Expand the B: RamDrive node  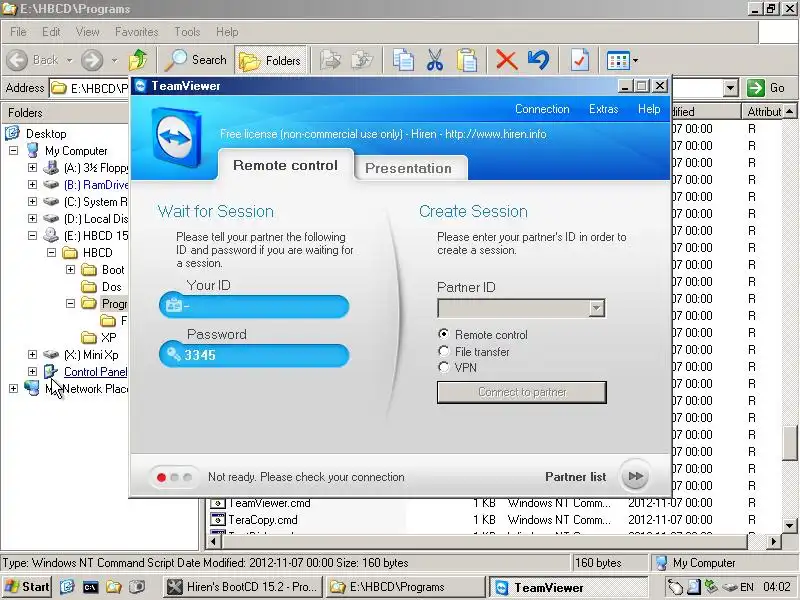[32, 184]
